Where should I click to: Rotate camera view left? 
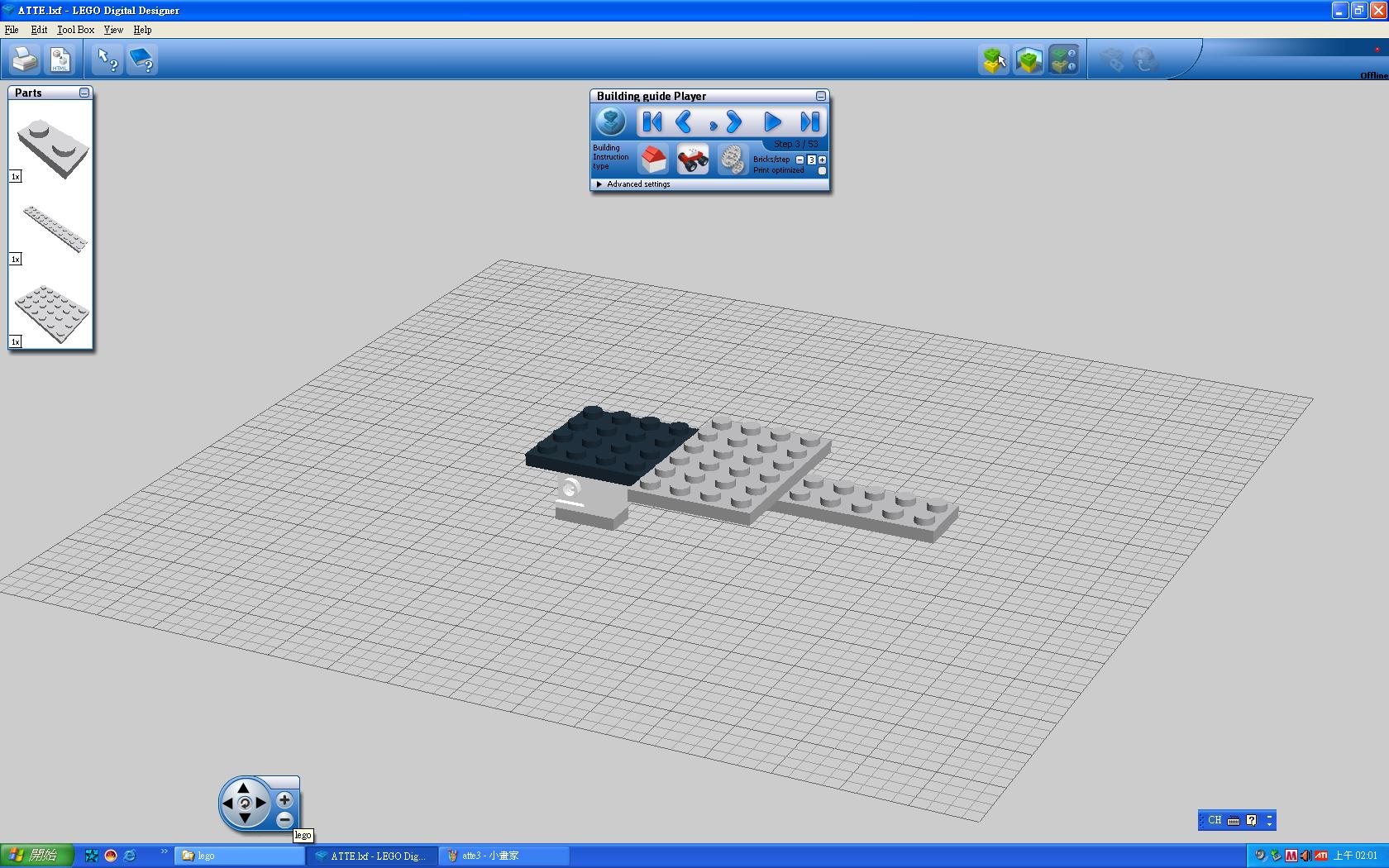(x=228, y=803)
